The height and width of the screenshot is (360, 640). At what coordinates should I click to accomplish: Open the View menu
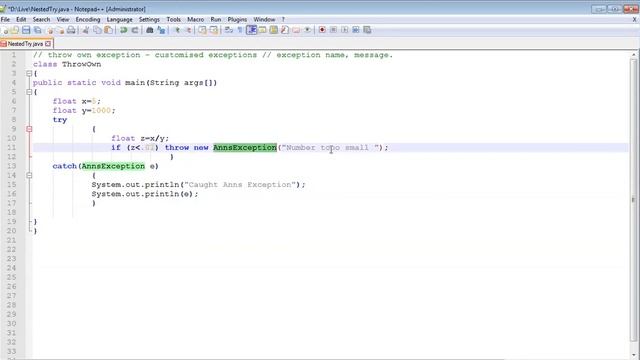coord(62,19)
